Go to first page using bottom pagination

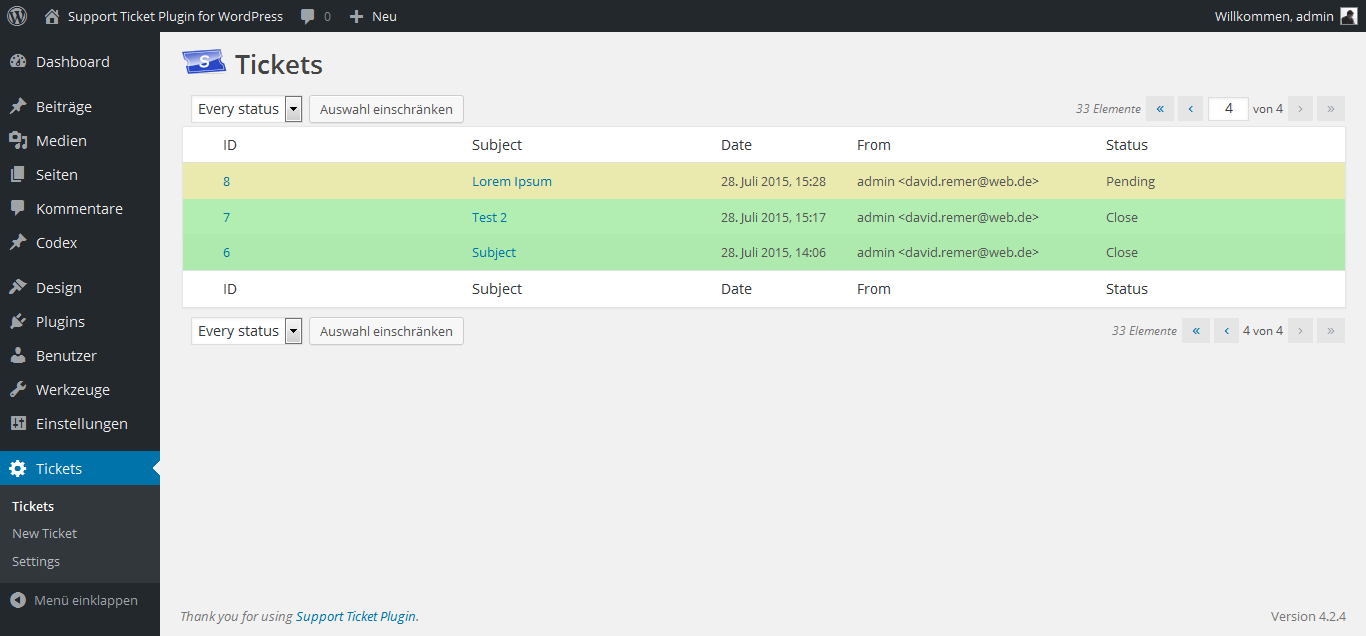tap(1196, 331)
